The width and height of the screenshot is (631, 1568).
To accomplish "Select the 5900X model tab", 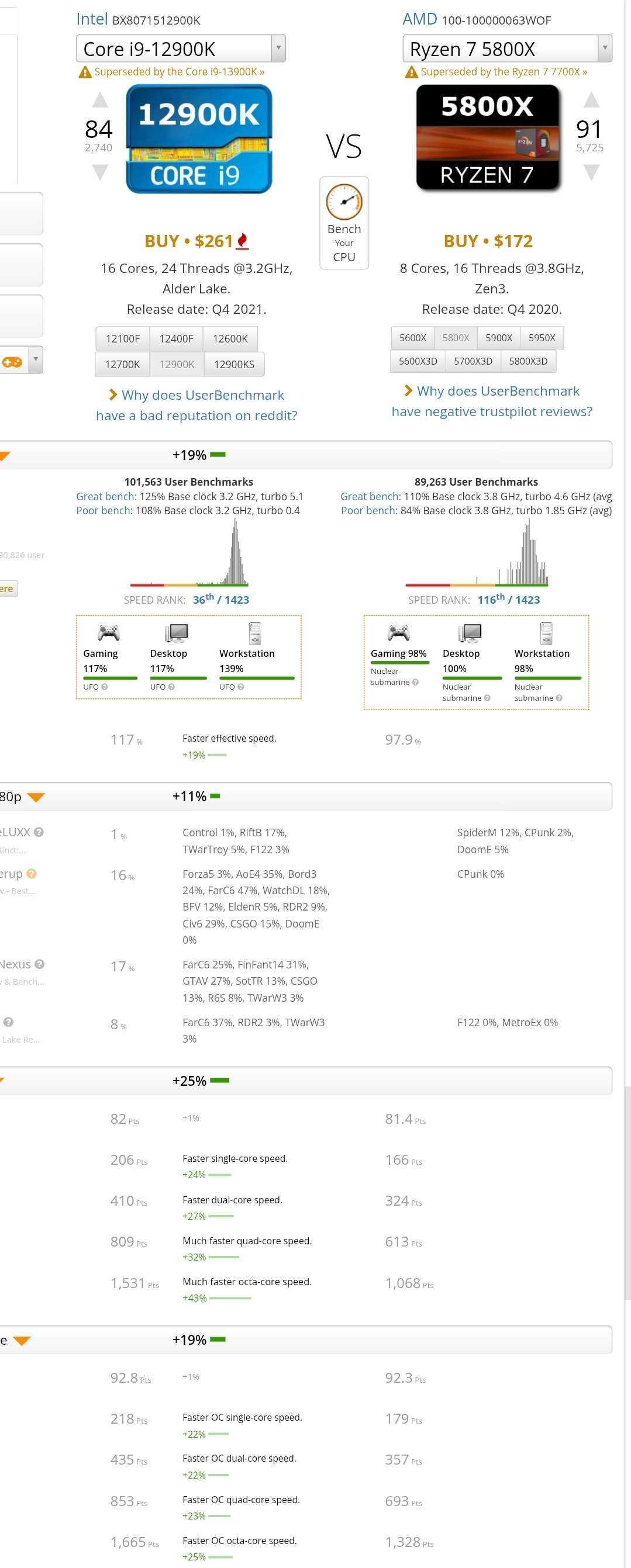I will (x=499, y=338).
